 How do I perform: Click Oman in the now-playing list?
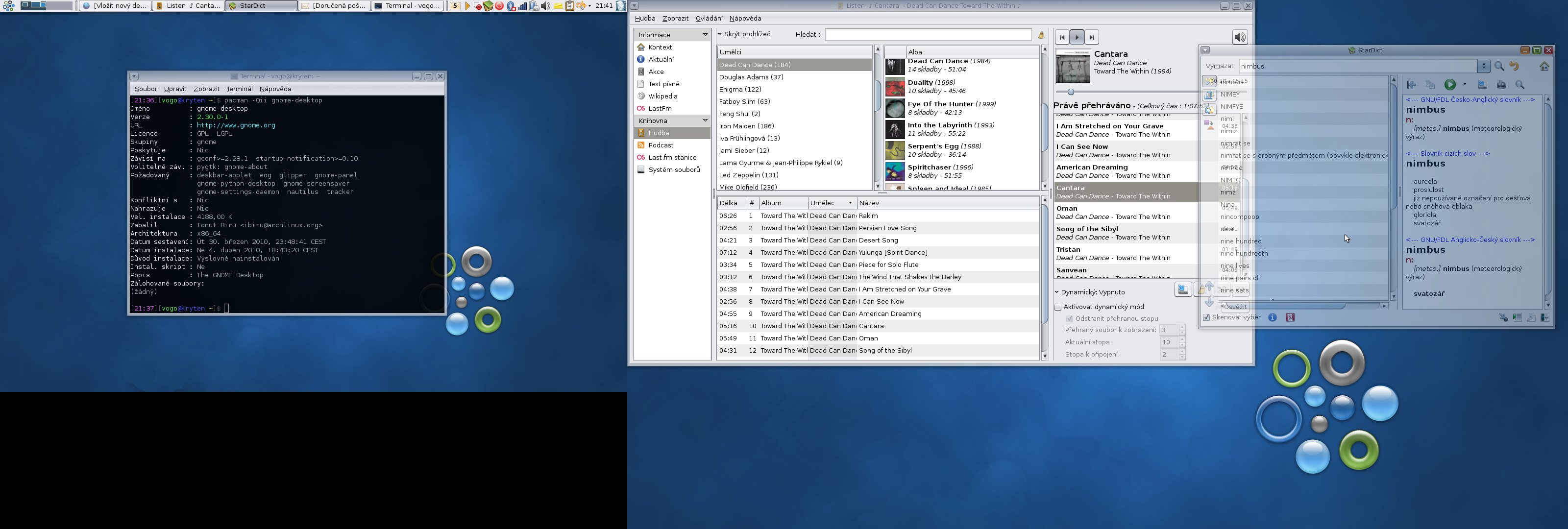pos(1126,213)
